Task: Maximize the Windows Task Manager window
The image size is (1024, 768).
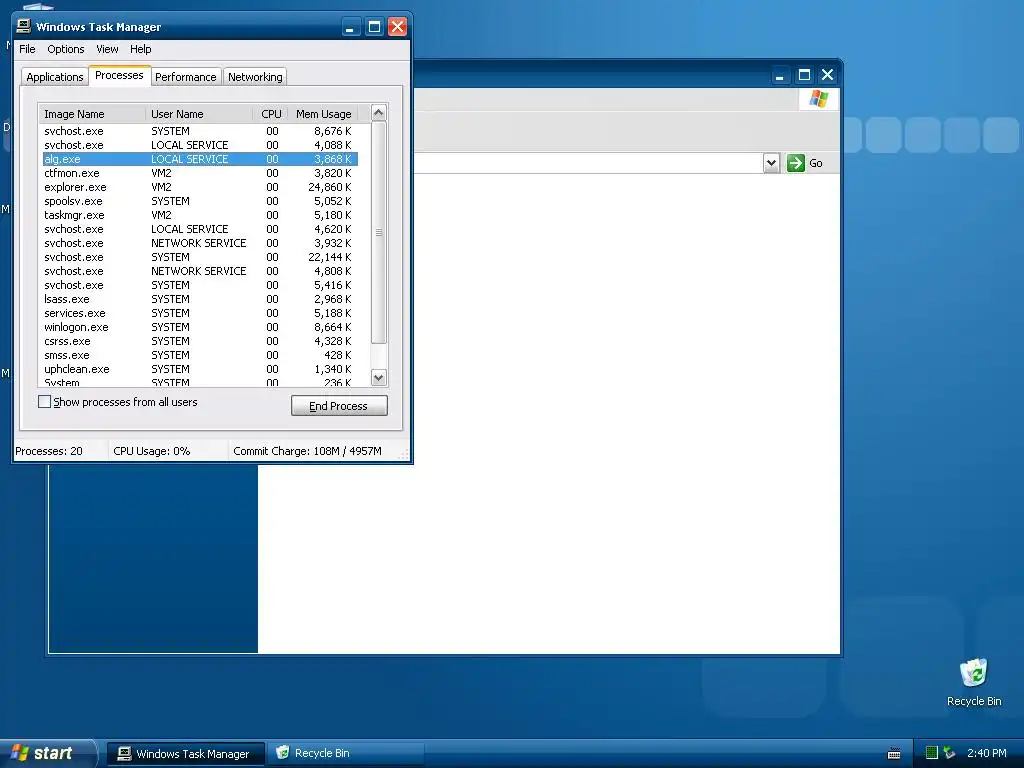Action: tap(374, 27)
